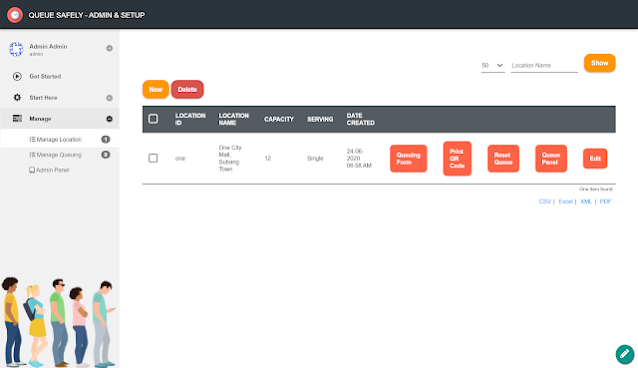Expand the Start Here section
The width and height of the screenshot is (638, 368).
(x=109, y=98)
